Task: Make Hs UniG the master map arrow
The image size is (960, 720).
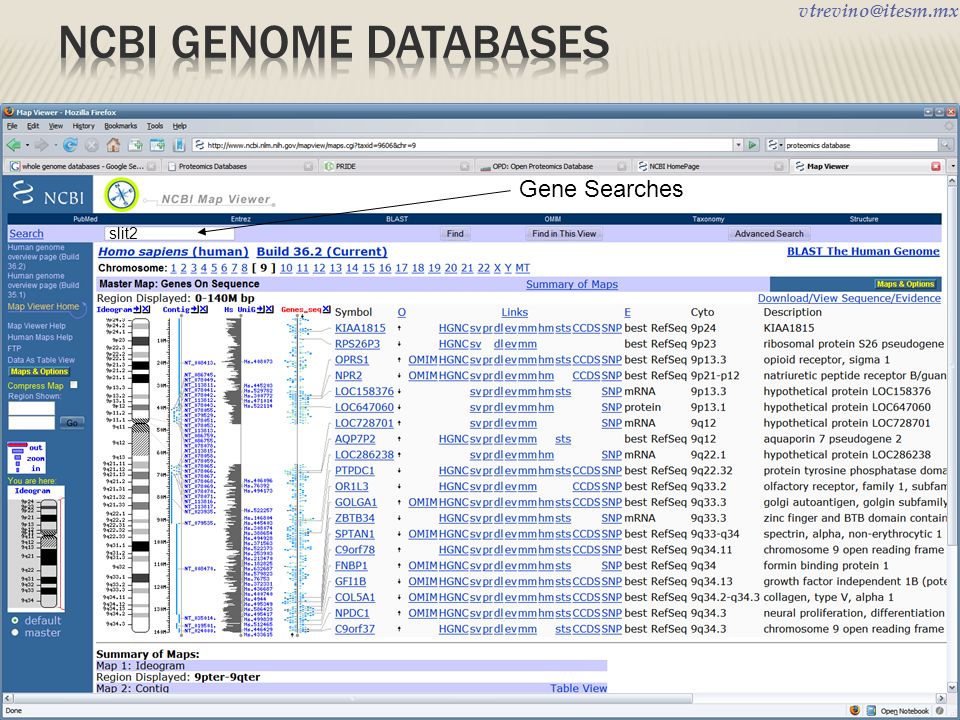Action: (x=261, y=309)
